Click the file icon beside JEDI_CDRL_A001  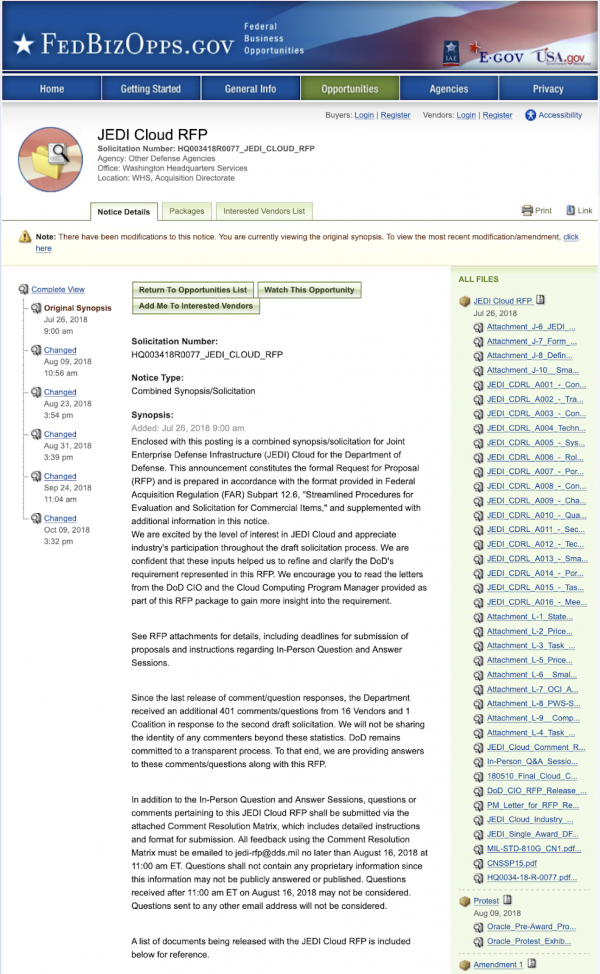(x=478, y=385)
